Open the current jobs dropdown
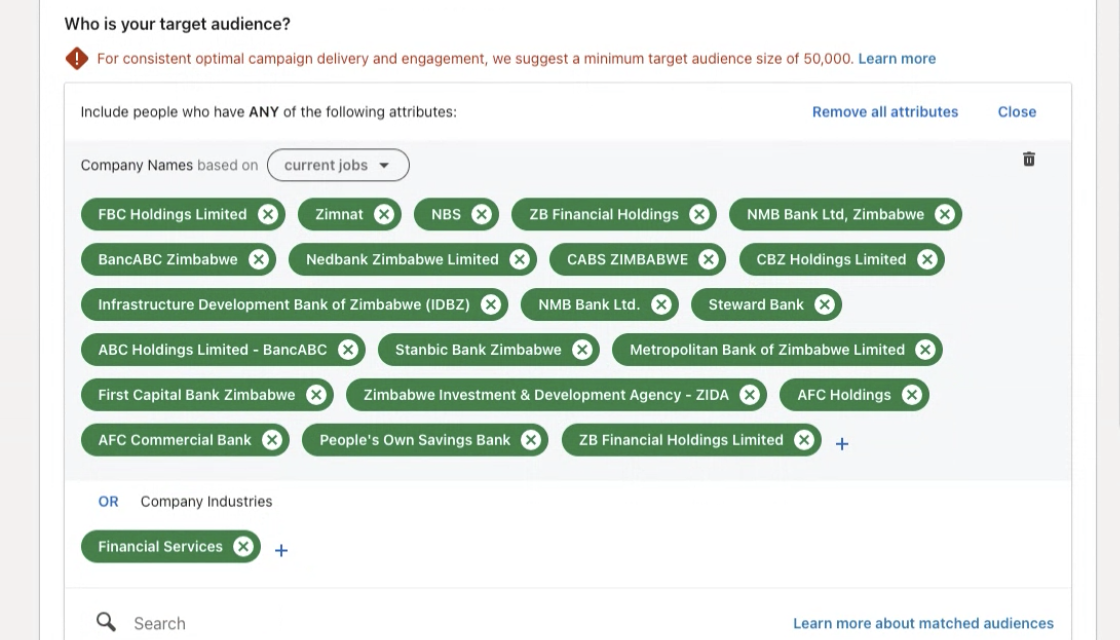The width and height of the screenshot is (1120, 640). click(337, 165)
